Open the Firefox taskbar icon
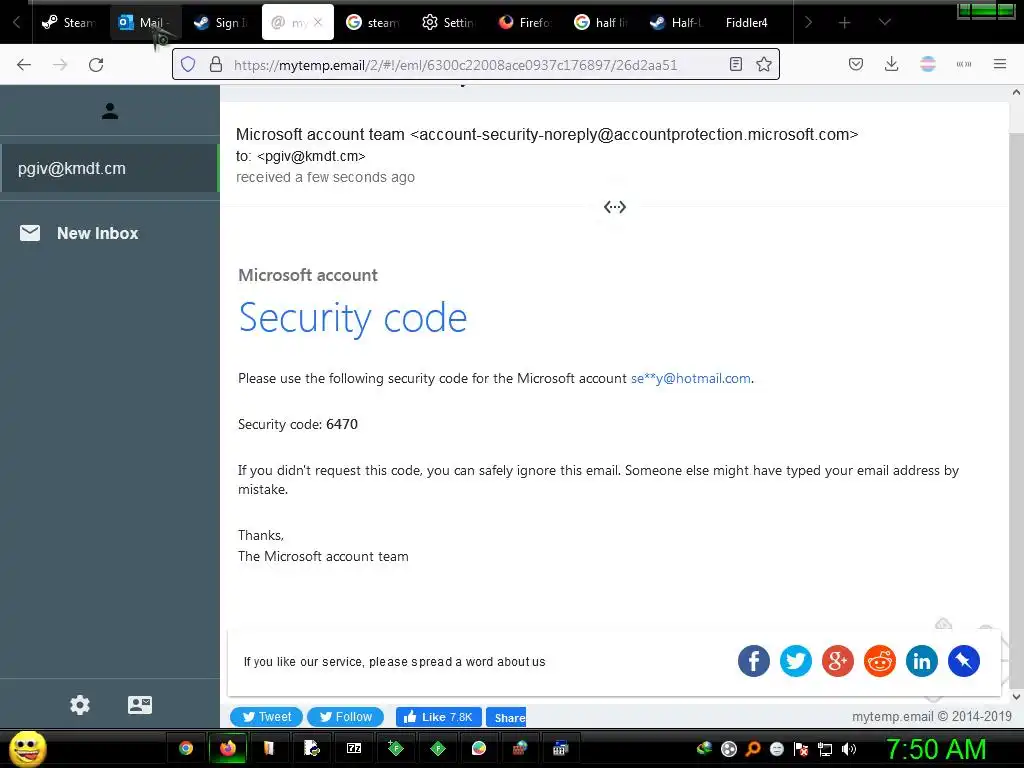The height and width of the screenshot is (768, 1024). (227, 748)
